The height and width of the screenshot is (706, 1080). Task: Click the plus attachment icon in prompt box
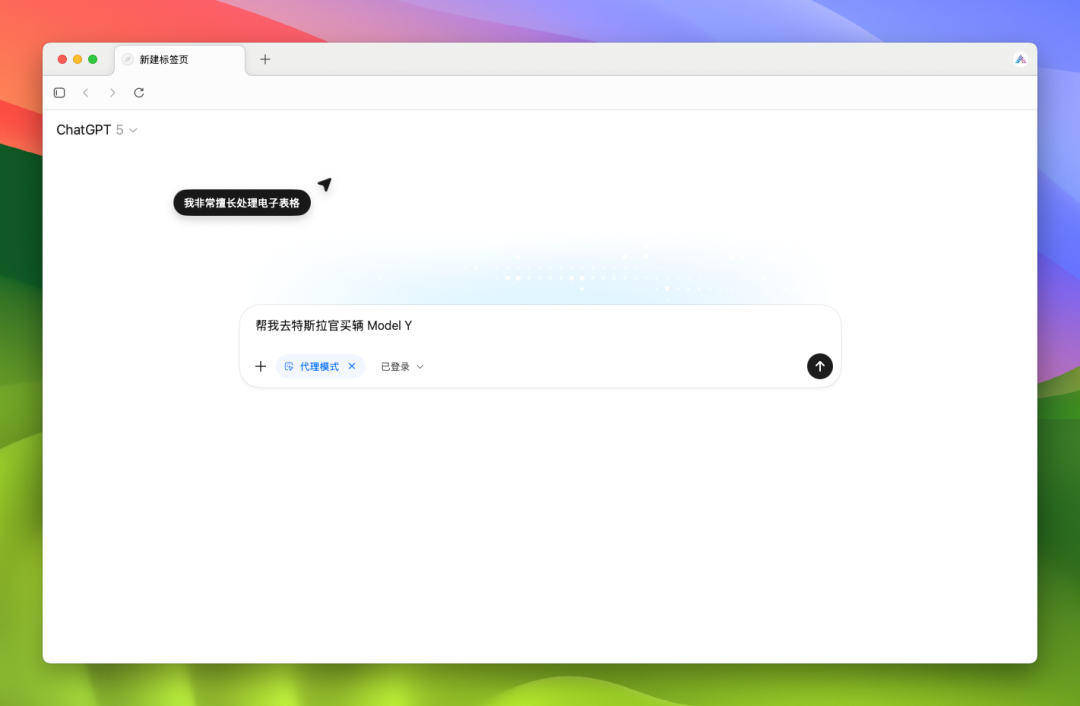260,367
